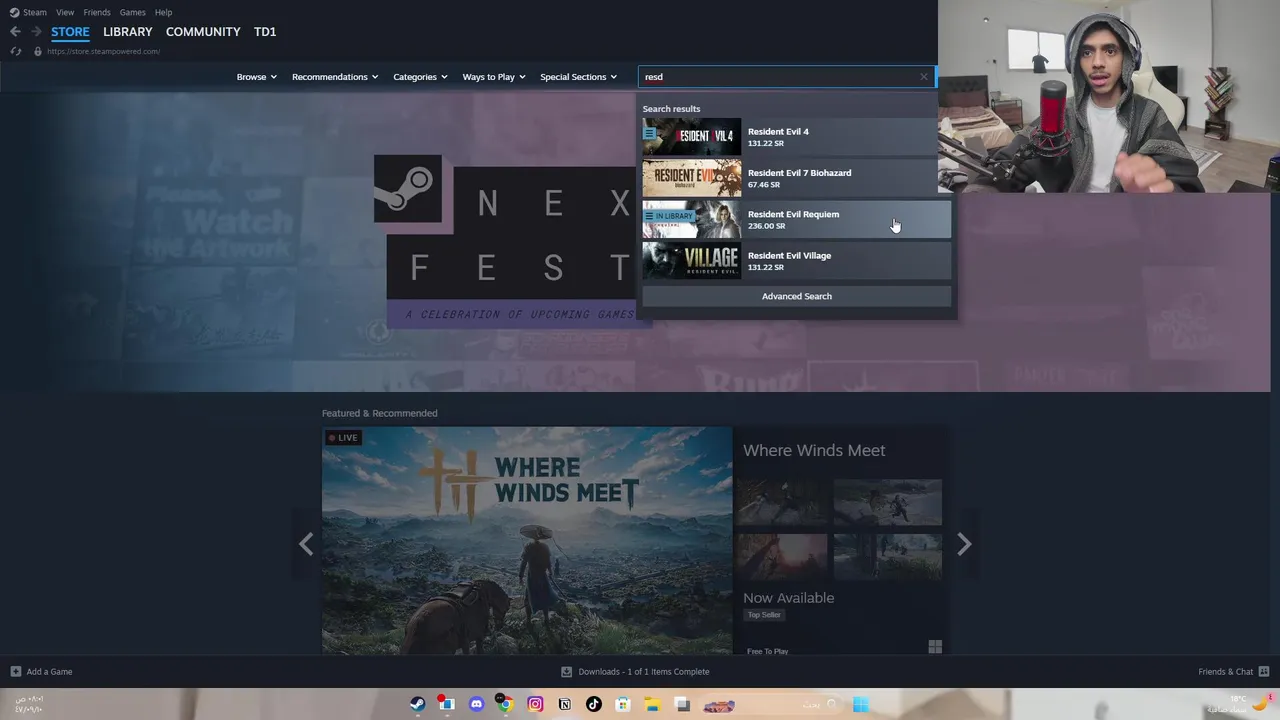Switch to the COMMUNITY tab
The image size is (1280, 720).
point(203,32)
